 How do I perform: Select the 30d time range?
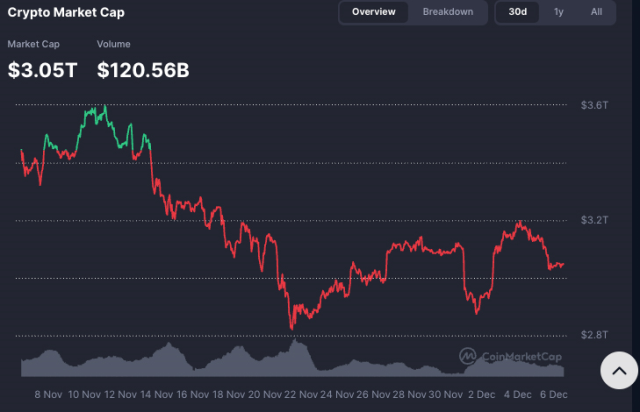[x=518, y=12]
